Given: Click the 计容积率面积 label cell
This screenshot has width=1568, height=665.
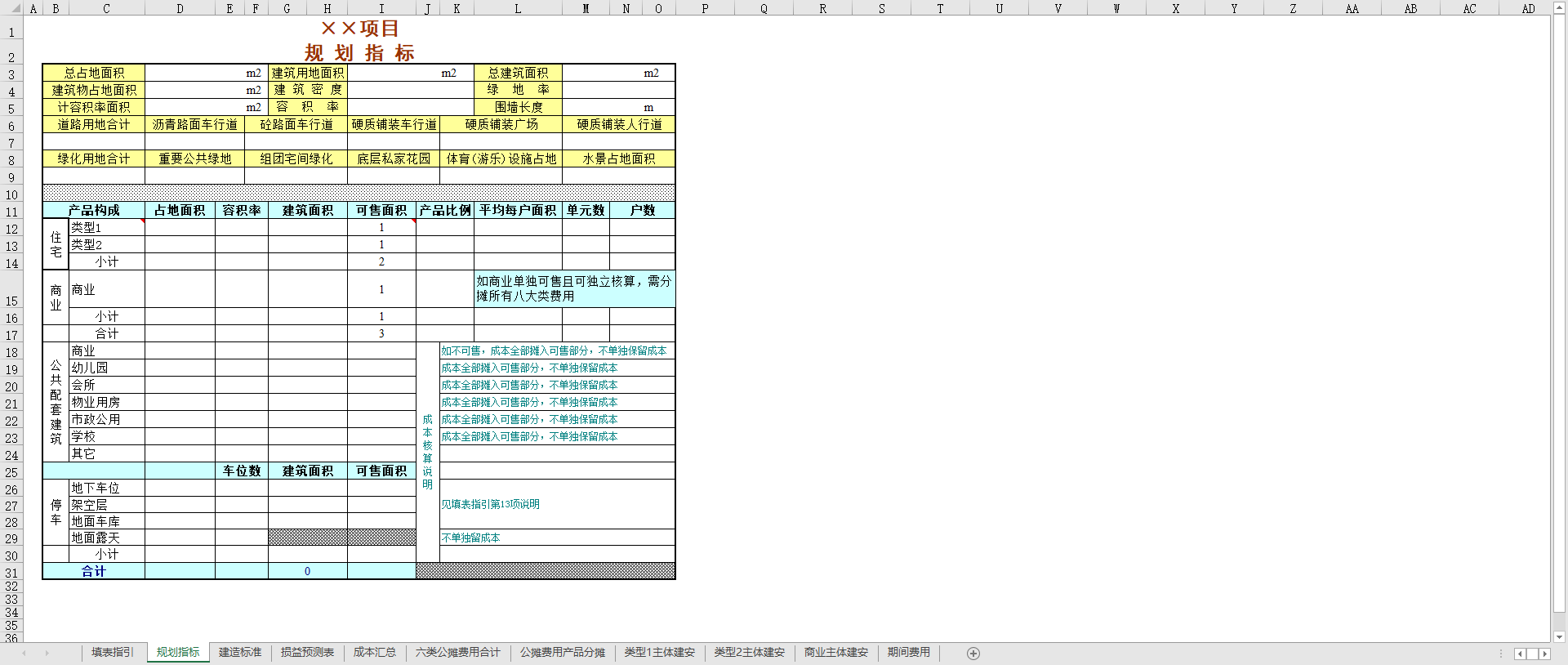Looking at the screenshot, I should (x=94, y=107).
